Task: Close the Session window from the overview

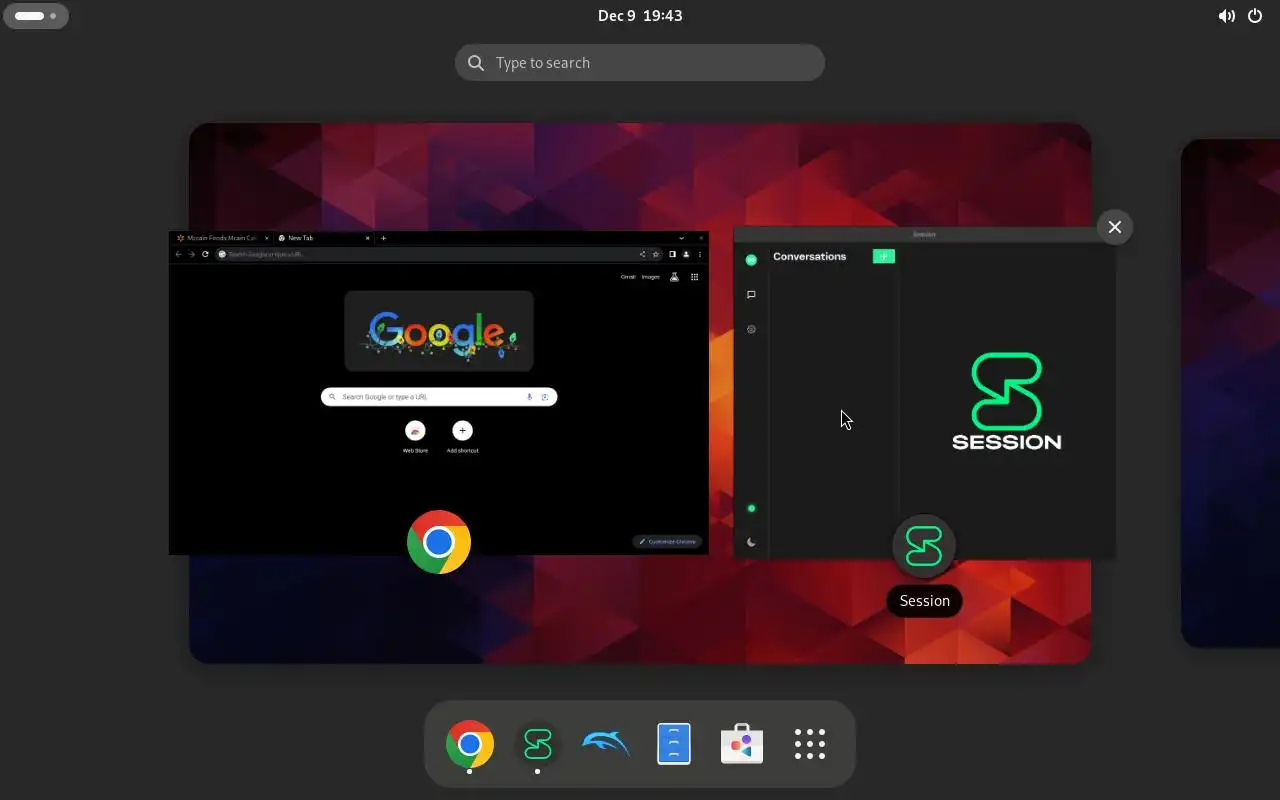Action: [1115, 227]
